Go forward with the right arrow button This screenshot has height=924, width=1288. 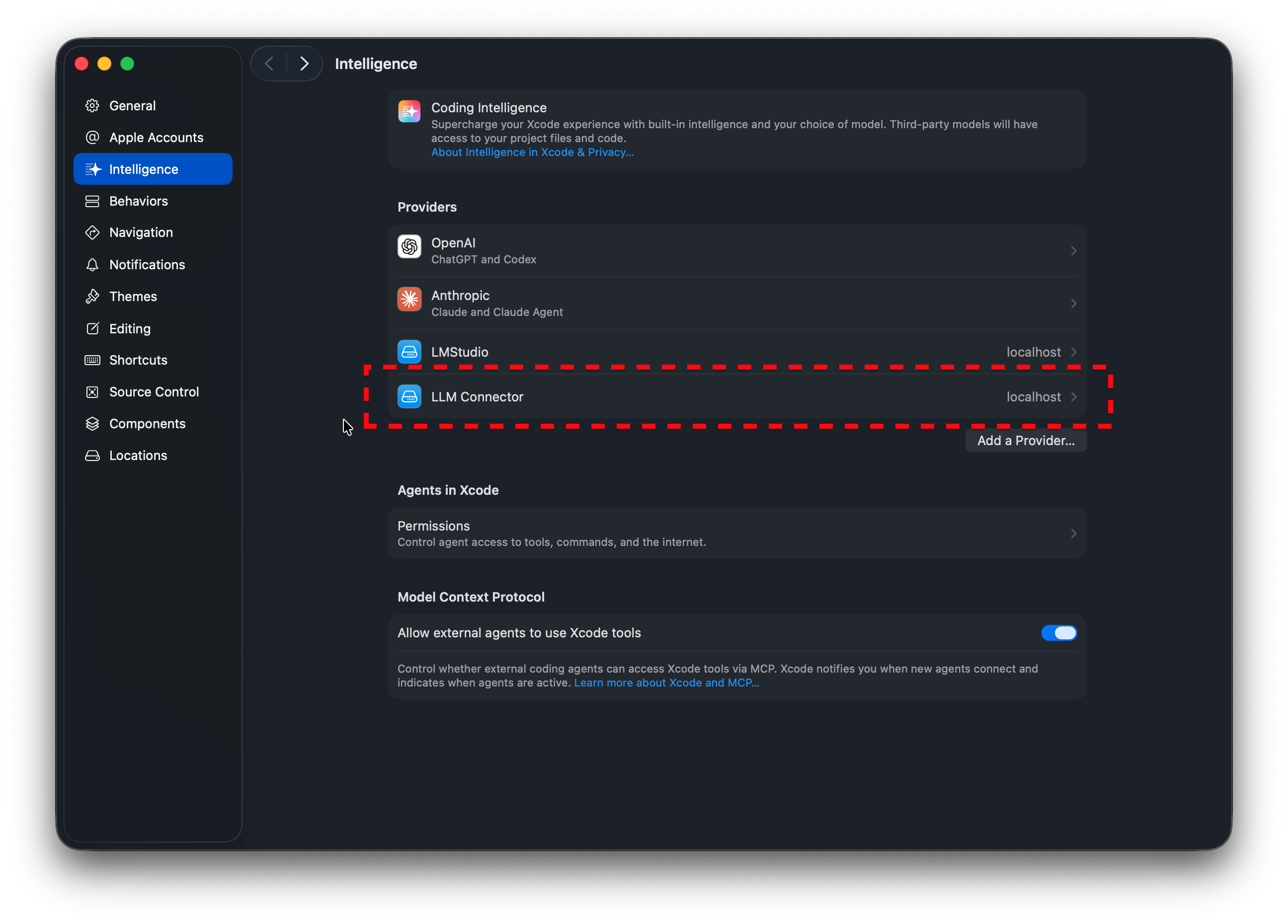(x=305, y=64)
